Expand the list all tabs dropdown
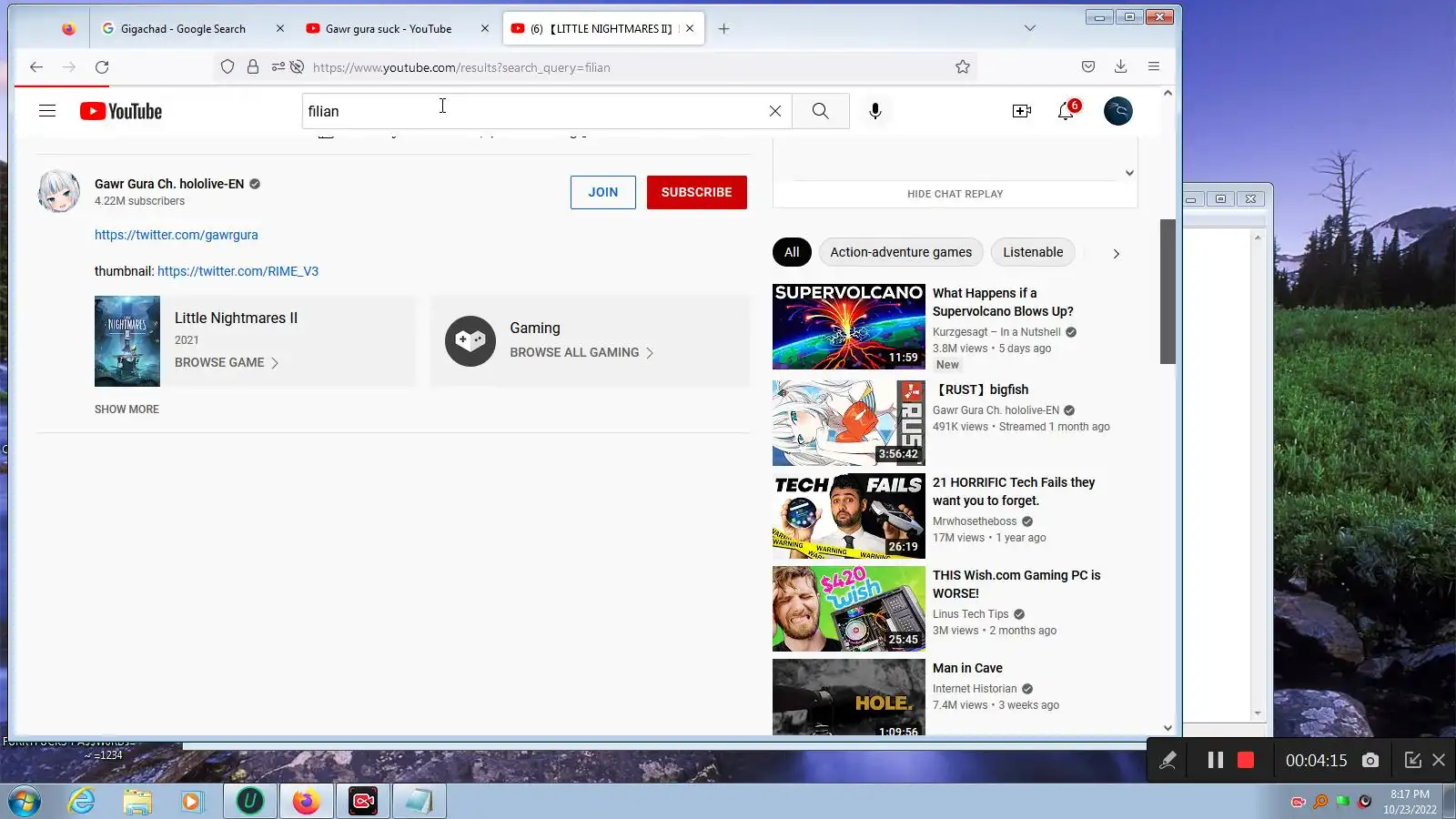 (1030, 28)
